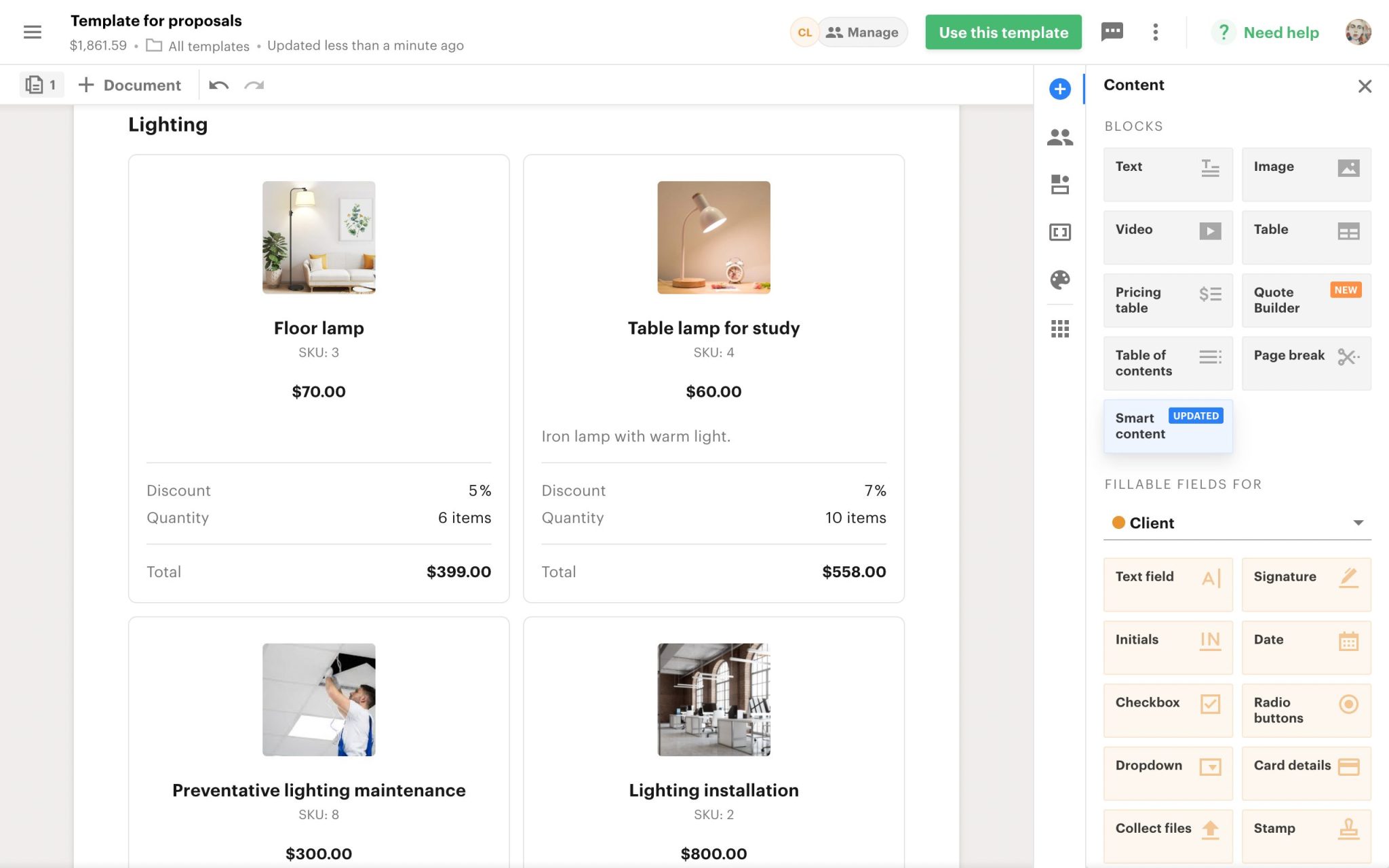This screenshot has height=868, width=1389.
Task: Add a Quote Builder block
Action: (1306, 300)
